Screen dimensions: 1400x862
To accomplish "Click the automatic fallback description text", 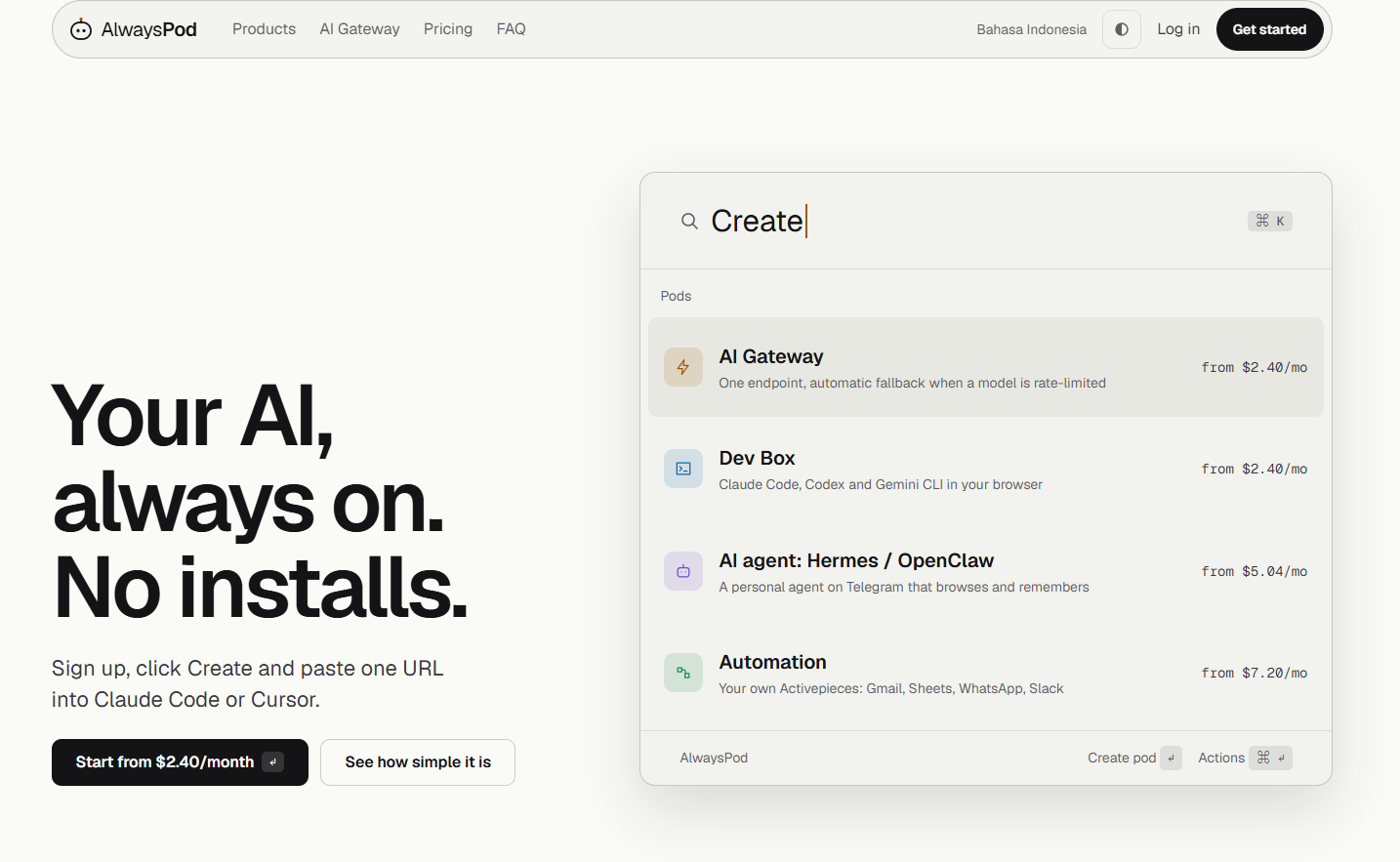I will click(913, 383).
